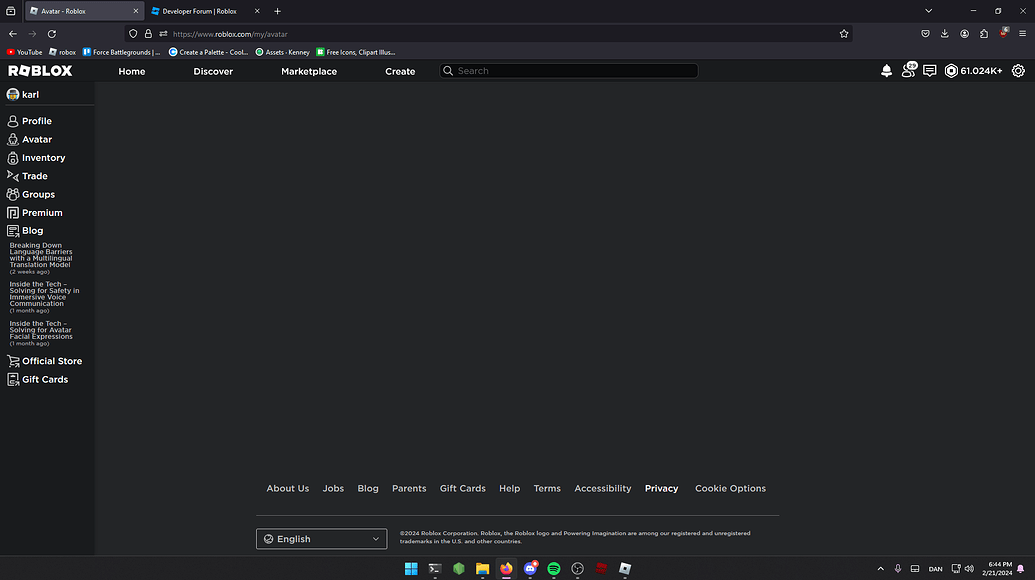1035x580 pixels.
Task: Click the Roblox Search field
Action: click(x=569, y=71)
